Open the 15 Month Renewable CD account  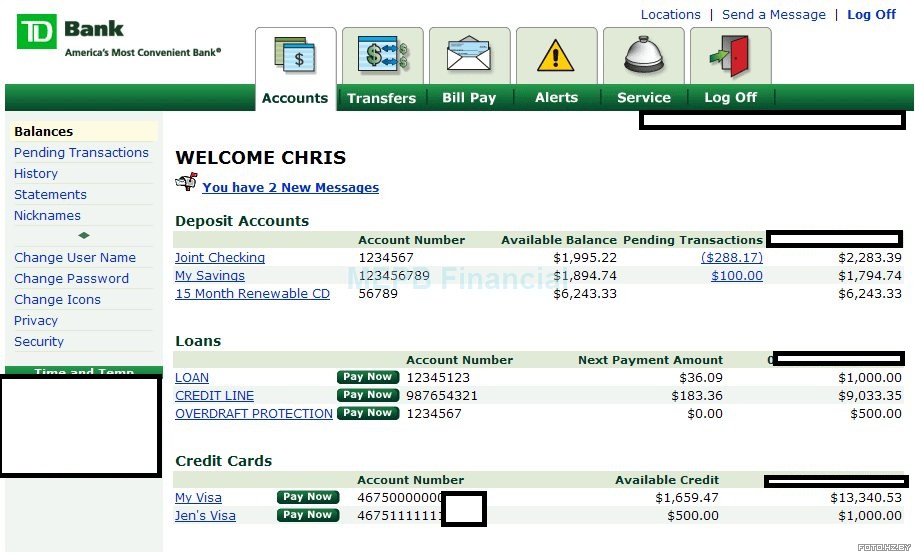click(253, 294)
